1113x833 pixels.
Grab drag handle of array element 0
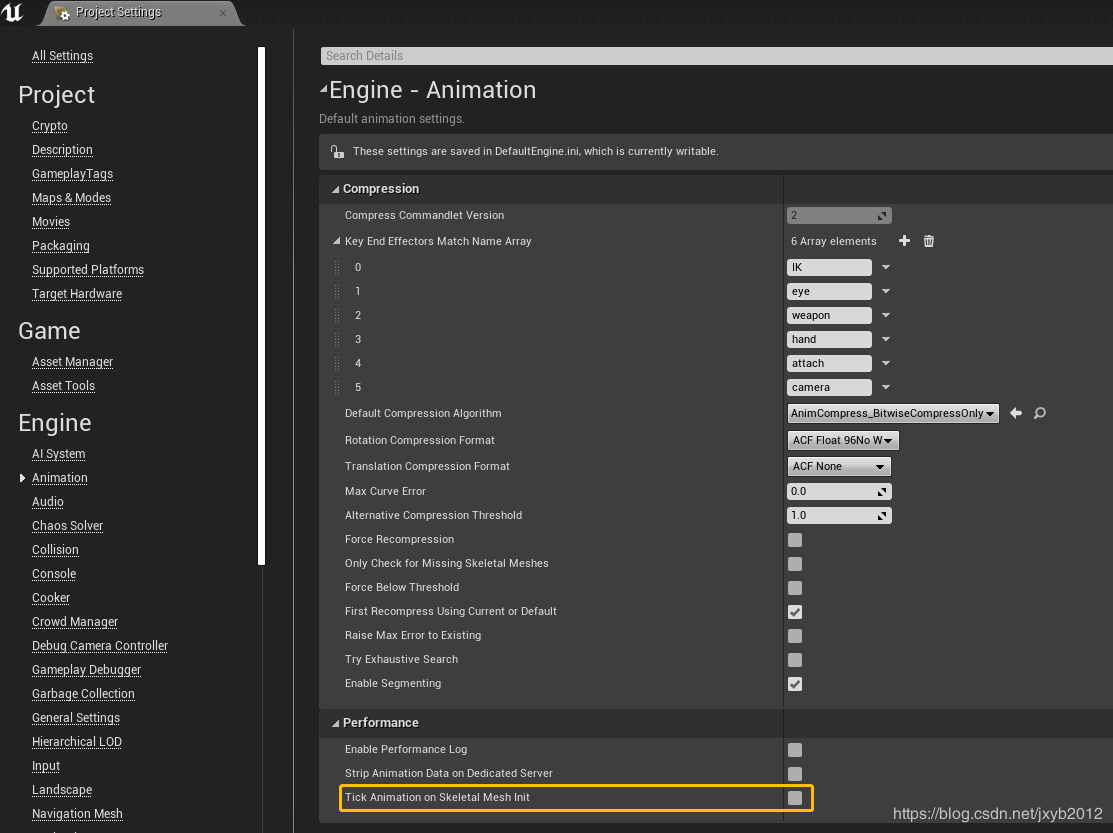337,267
